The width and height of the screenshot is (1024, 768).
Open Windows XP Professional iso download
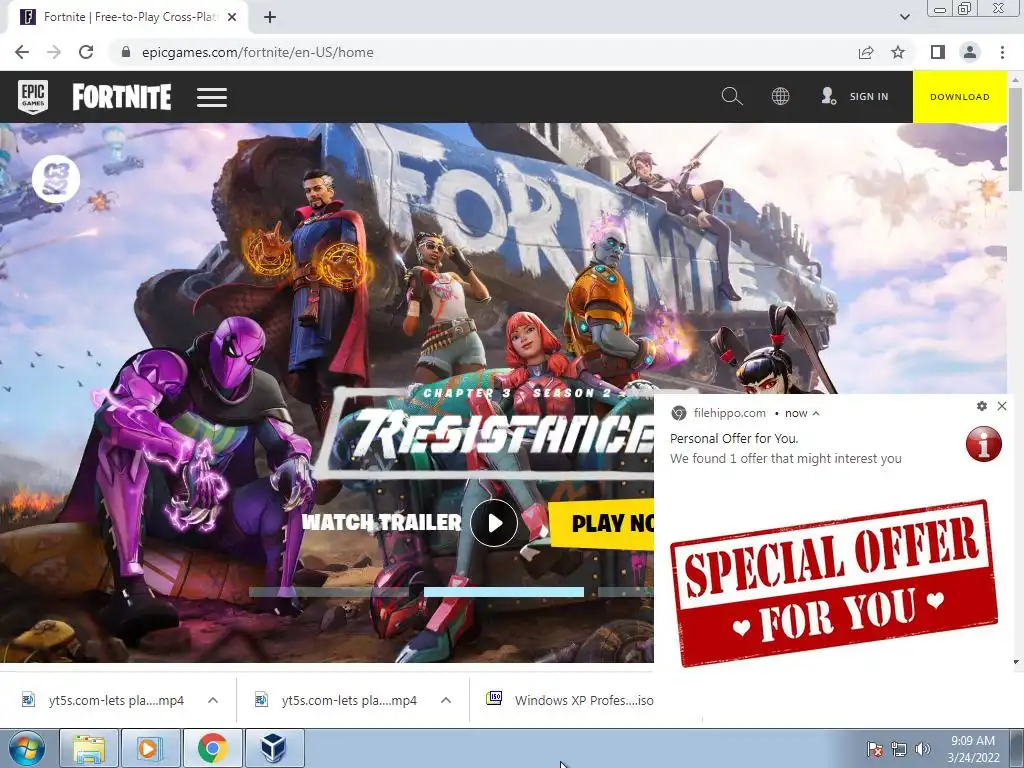point(569,700)
